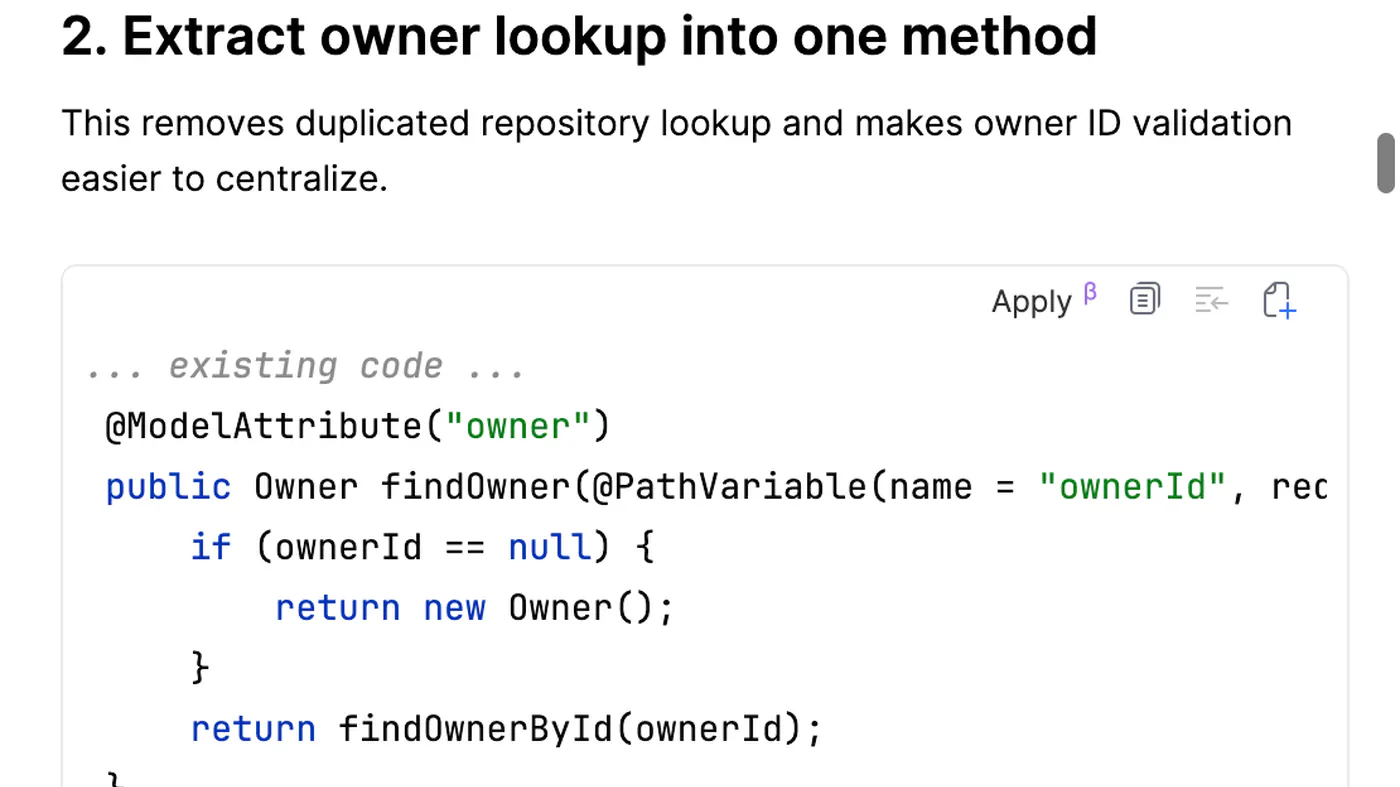Click the heading "2. Extract owner lookup into one method"
Image resolution: width=1400 pixels, height=787 pixels.
(579, 37)
